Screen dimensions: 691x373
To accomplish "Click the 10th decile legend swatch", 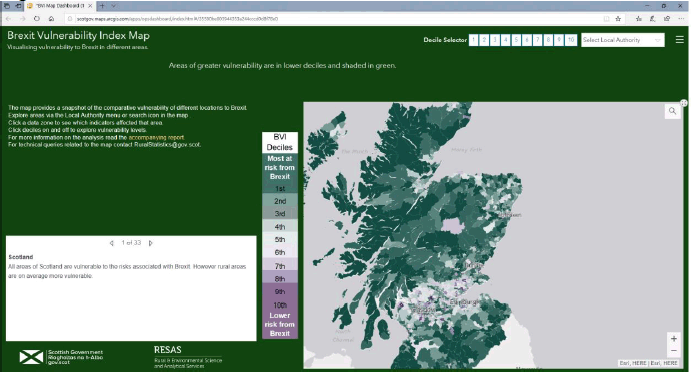I will [x=280, y=305].
